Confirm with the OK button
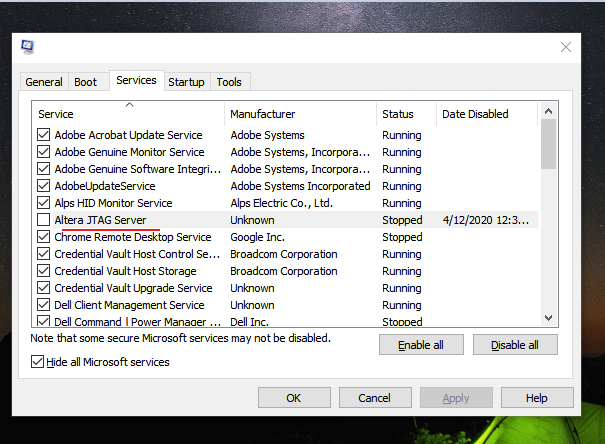This screenshot has height=444, width=605. [294, 398]
